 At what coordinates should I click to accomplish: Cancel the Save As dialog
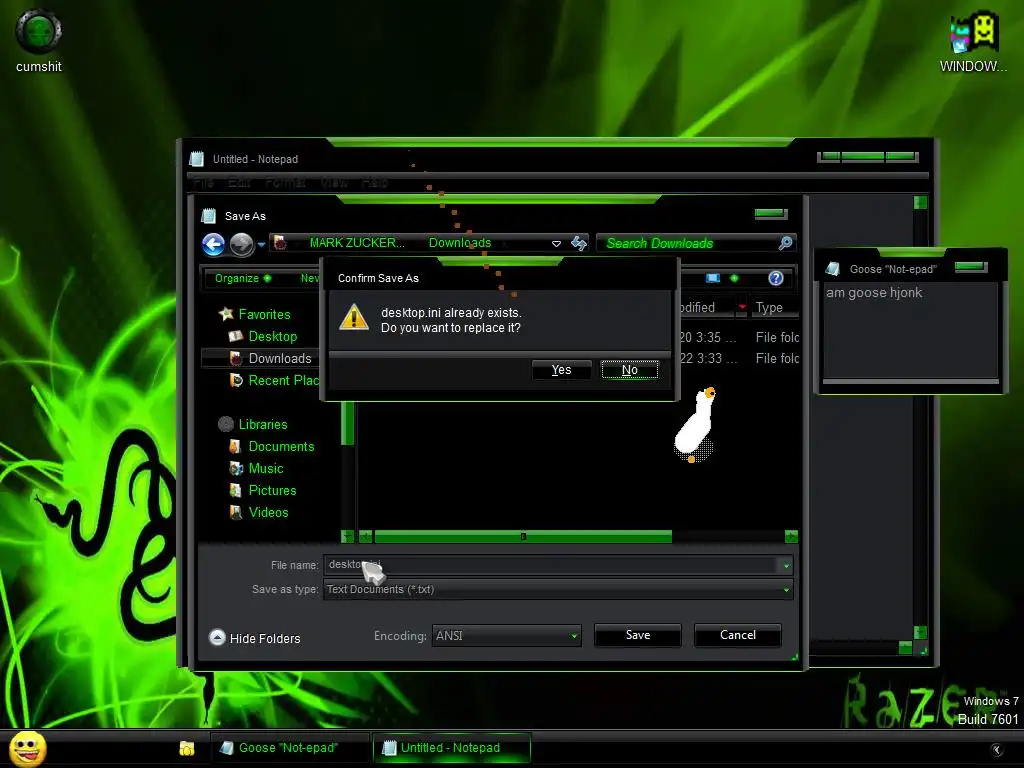point(737,635)
